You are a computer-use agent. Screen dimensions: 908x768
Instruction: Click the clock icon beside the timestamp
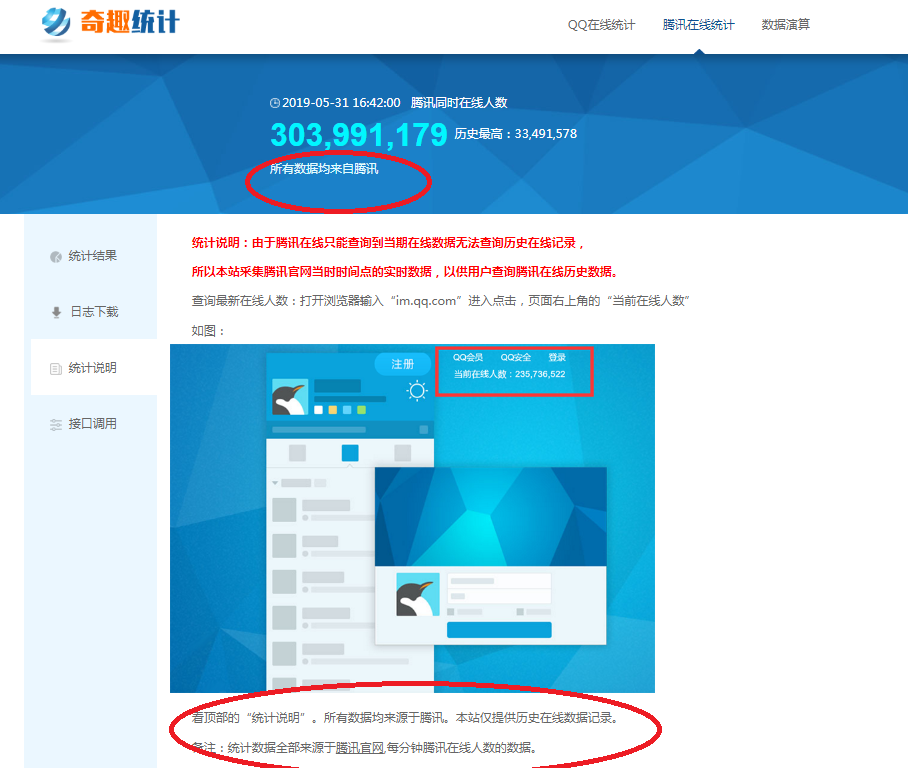(274, 103)
